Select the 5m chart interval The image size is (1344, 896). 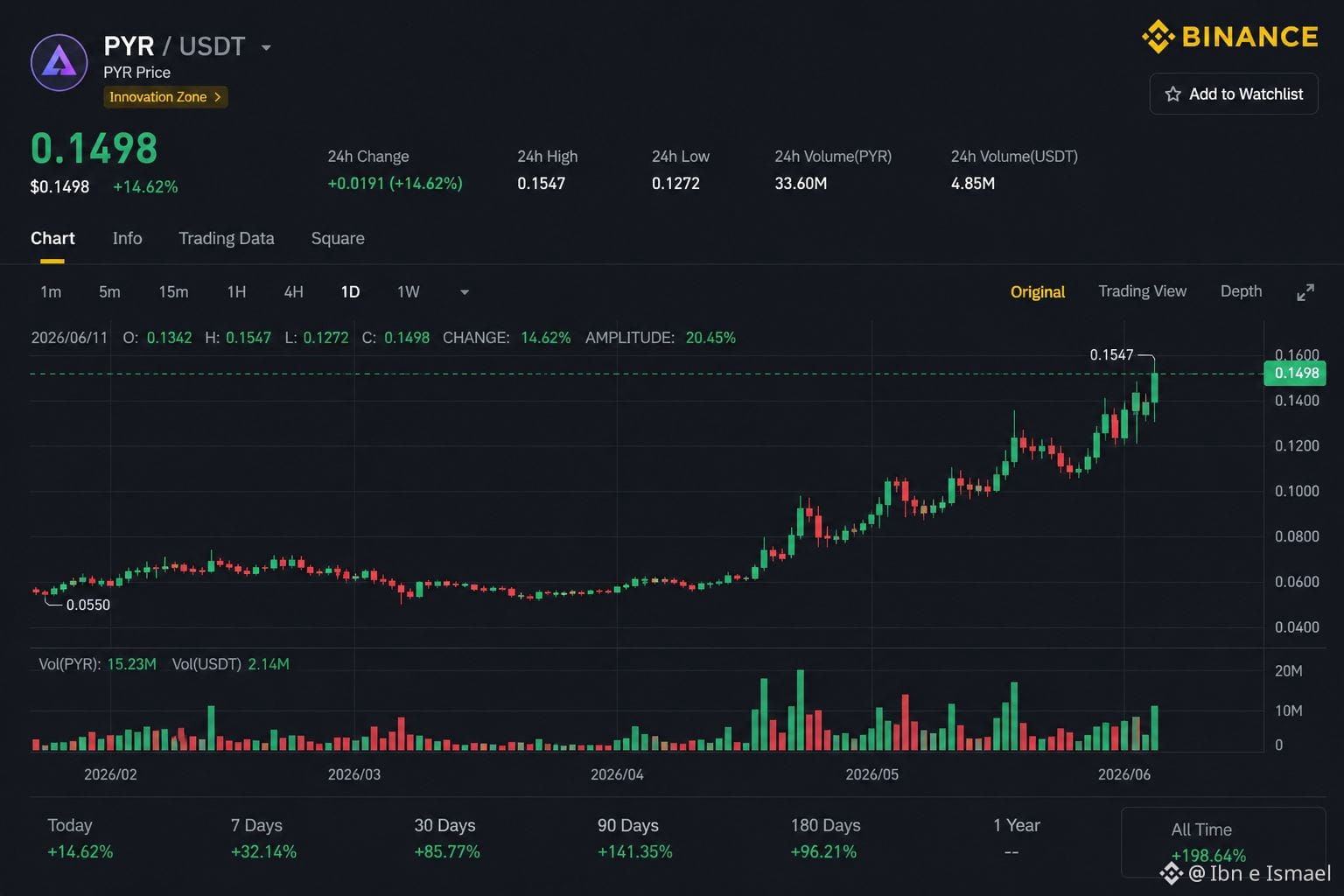(109, 291)
